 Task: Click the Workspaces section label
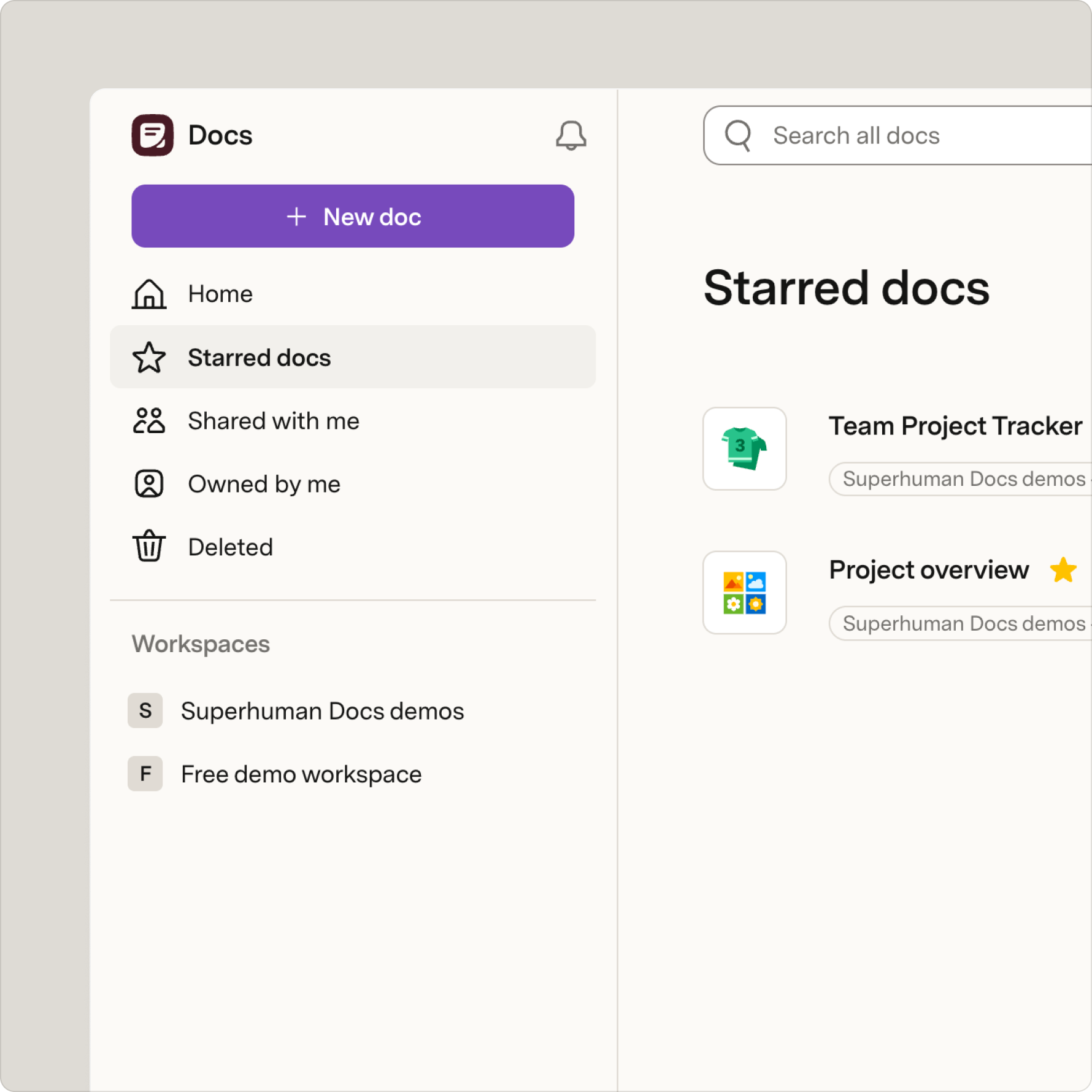201,644
